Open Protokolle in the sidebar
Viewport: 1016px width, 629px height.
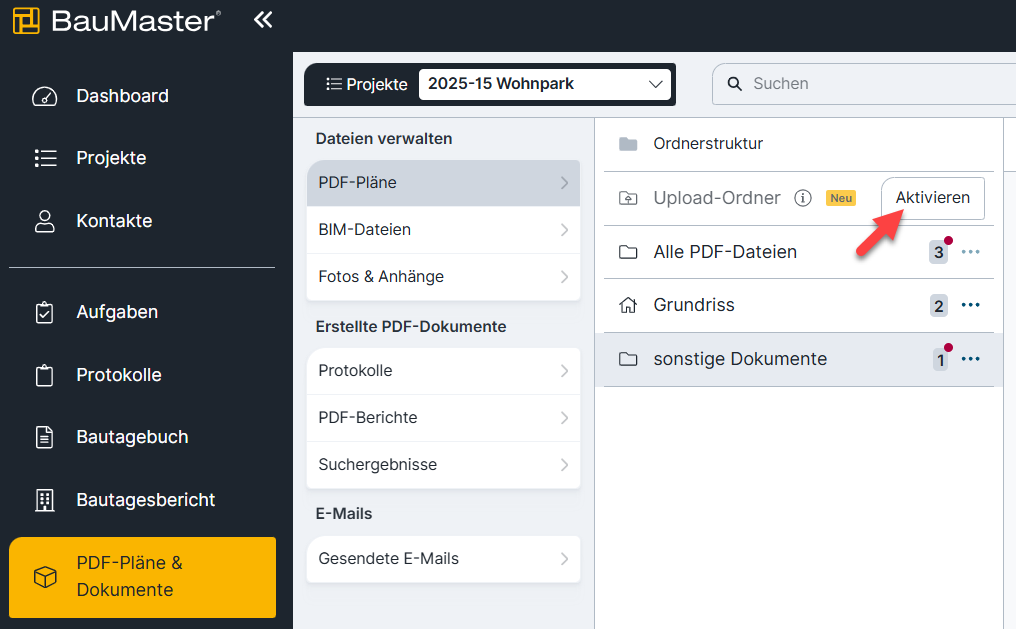[x=118, y=375]
